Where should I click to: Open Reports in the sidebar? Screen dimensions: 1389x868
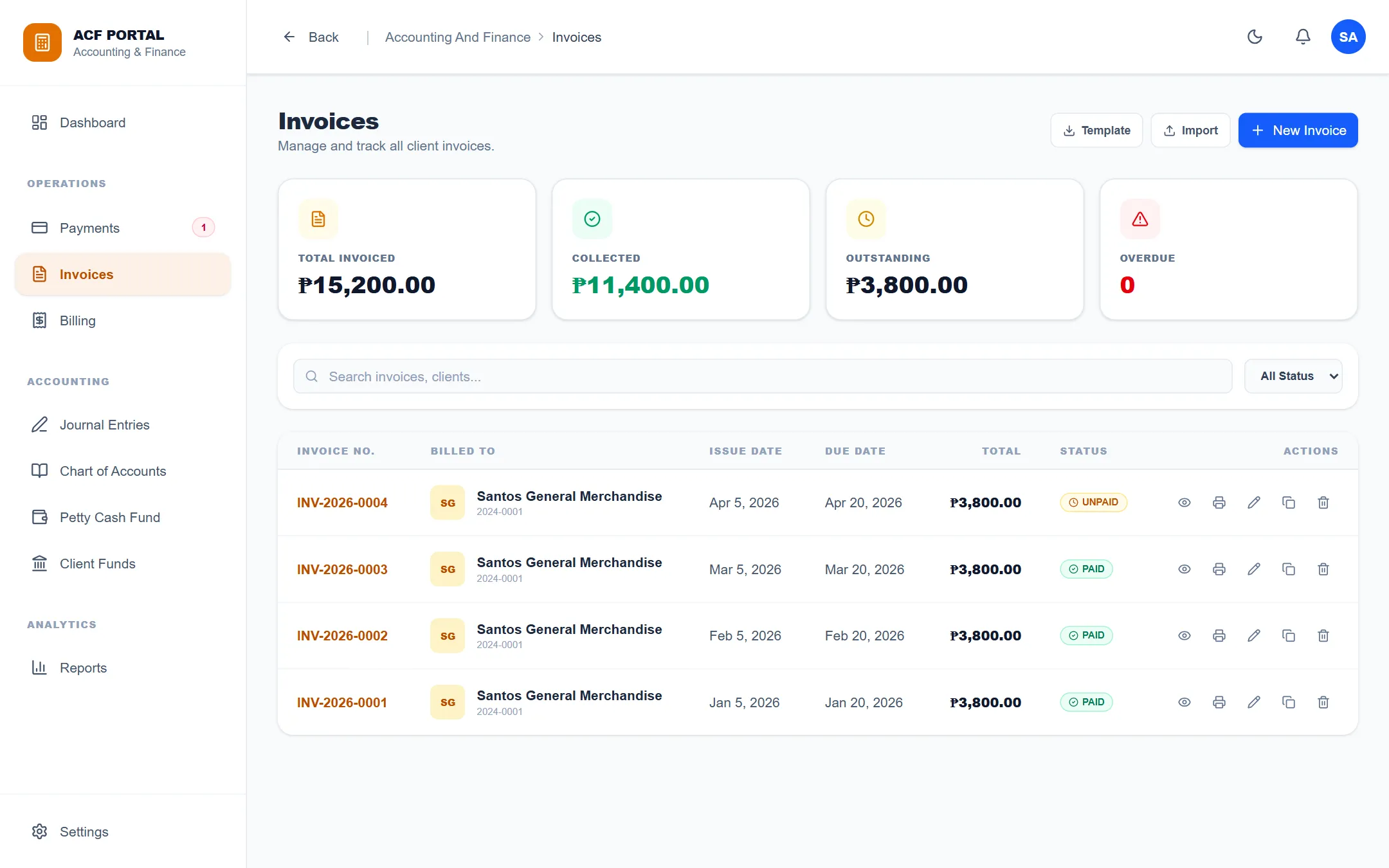tap(122, 668)
